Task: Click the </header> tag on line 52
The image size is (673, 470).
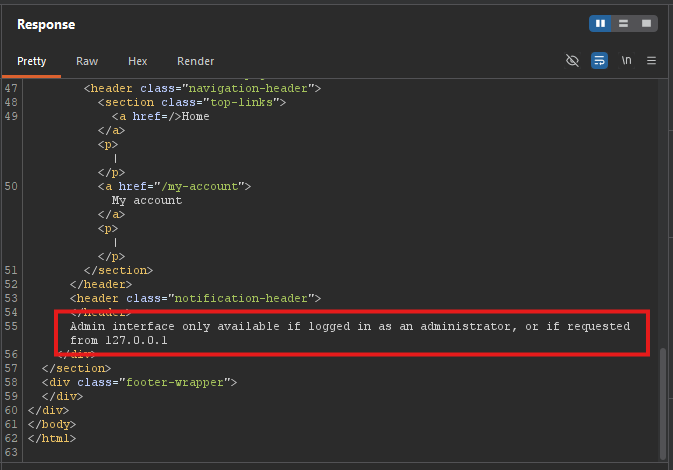Action: [x=101, y=285]
